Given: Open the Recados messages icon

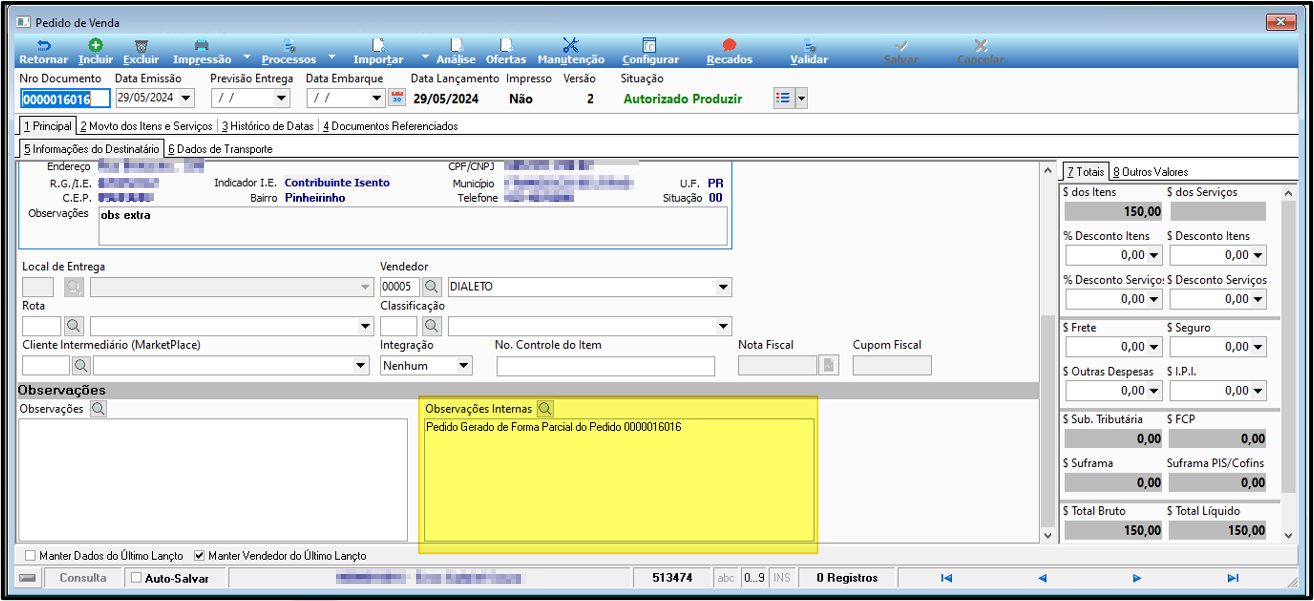Looking at the screenshot, I should coord(729,45).
